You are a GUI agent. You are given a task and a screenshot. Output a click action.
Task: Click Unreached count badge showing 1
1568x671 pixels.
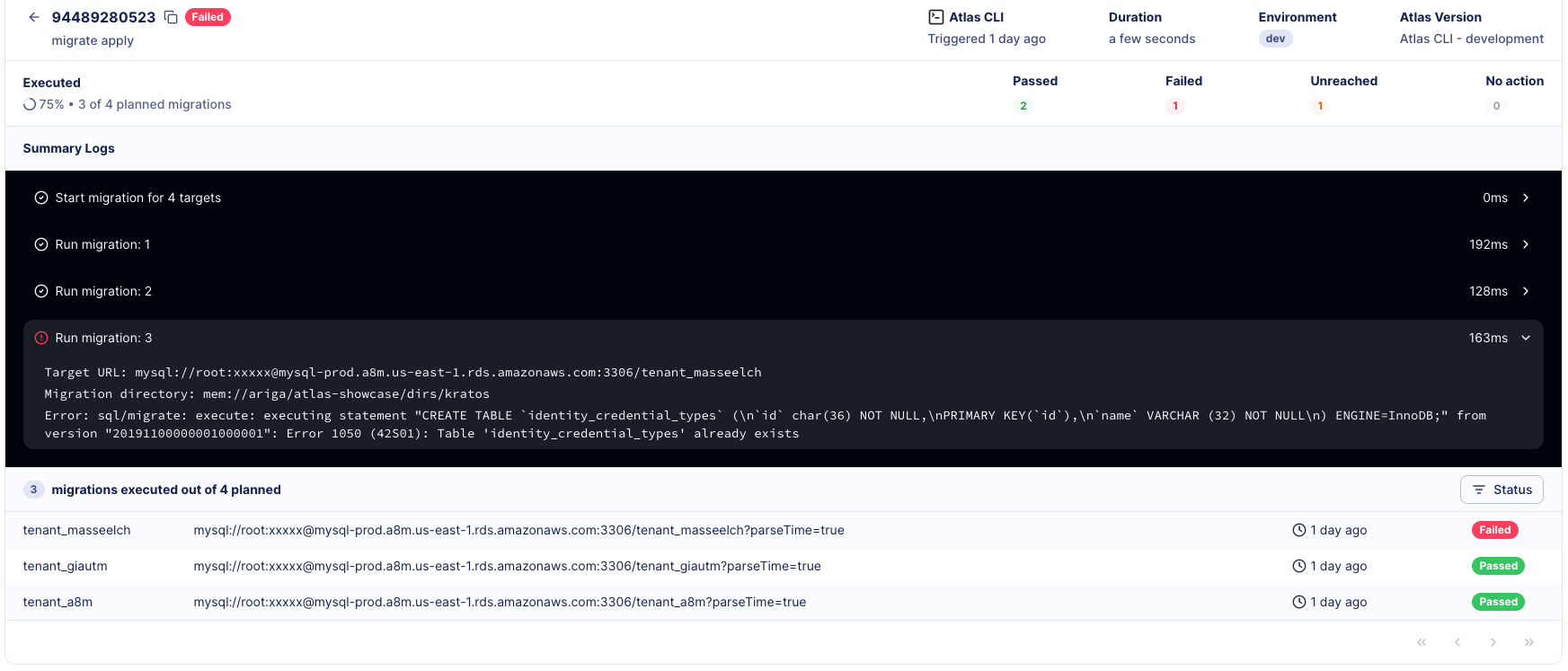1320,106
